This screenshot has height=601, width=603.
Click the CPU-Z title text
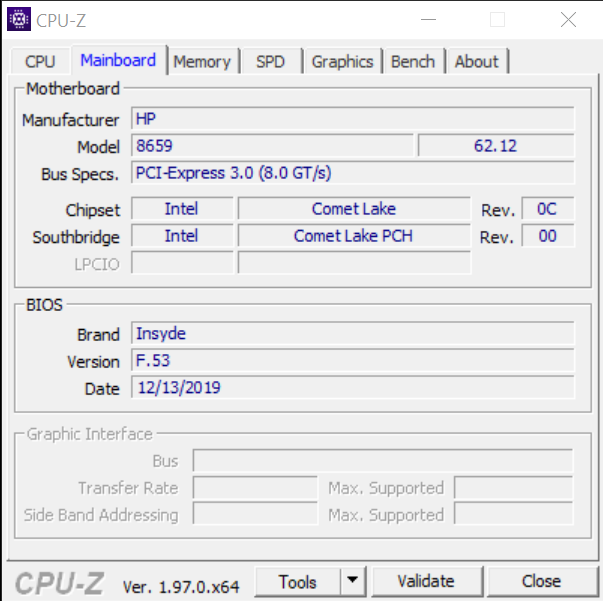click(x=61, y=20)
